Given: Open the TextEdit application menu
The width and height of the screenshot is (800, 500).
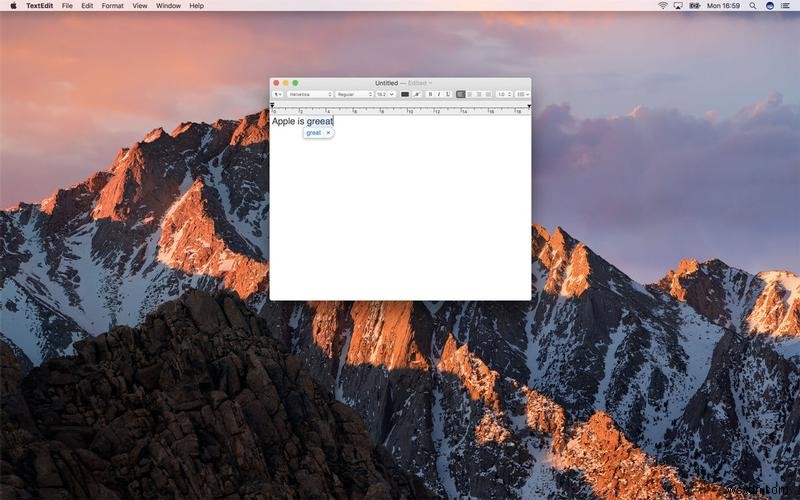Looking at the screenshot, I should (x=39, y=6).
